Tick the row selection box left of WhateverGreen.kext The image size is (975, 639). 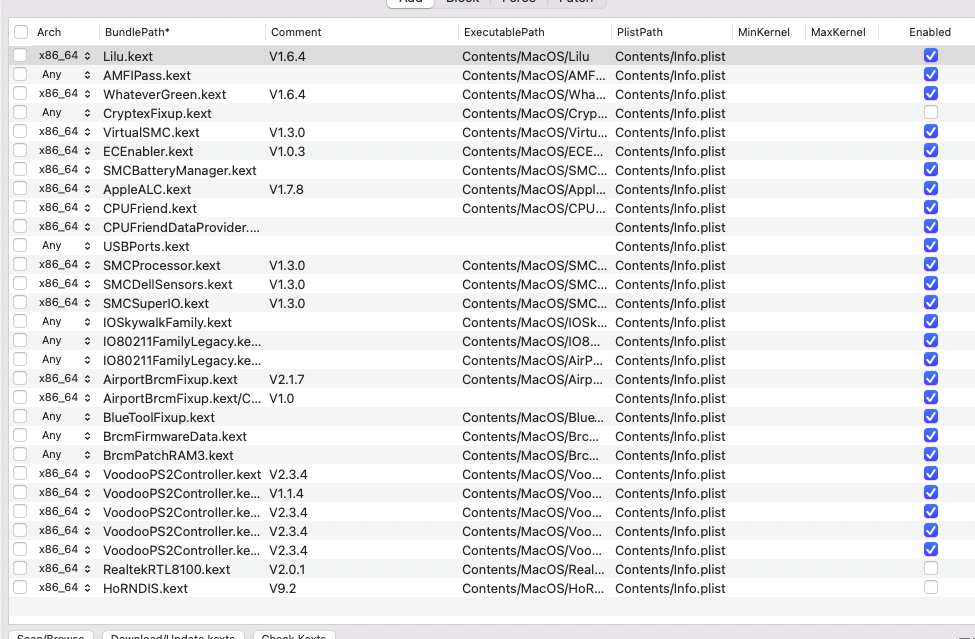tap(20, 93)
